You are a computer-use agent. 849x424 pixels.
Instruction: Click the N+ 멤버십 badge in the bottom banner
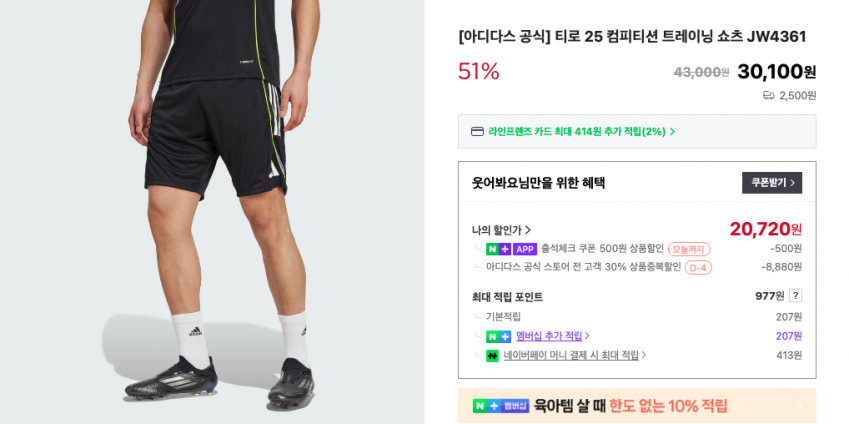(500, 406)
